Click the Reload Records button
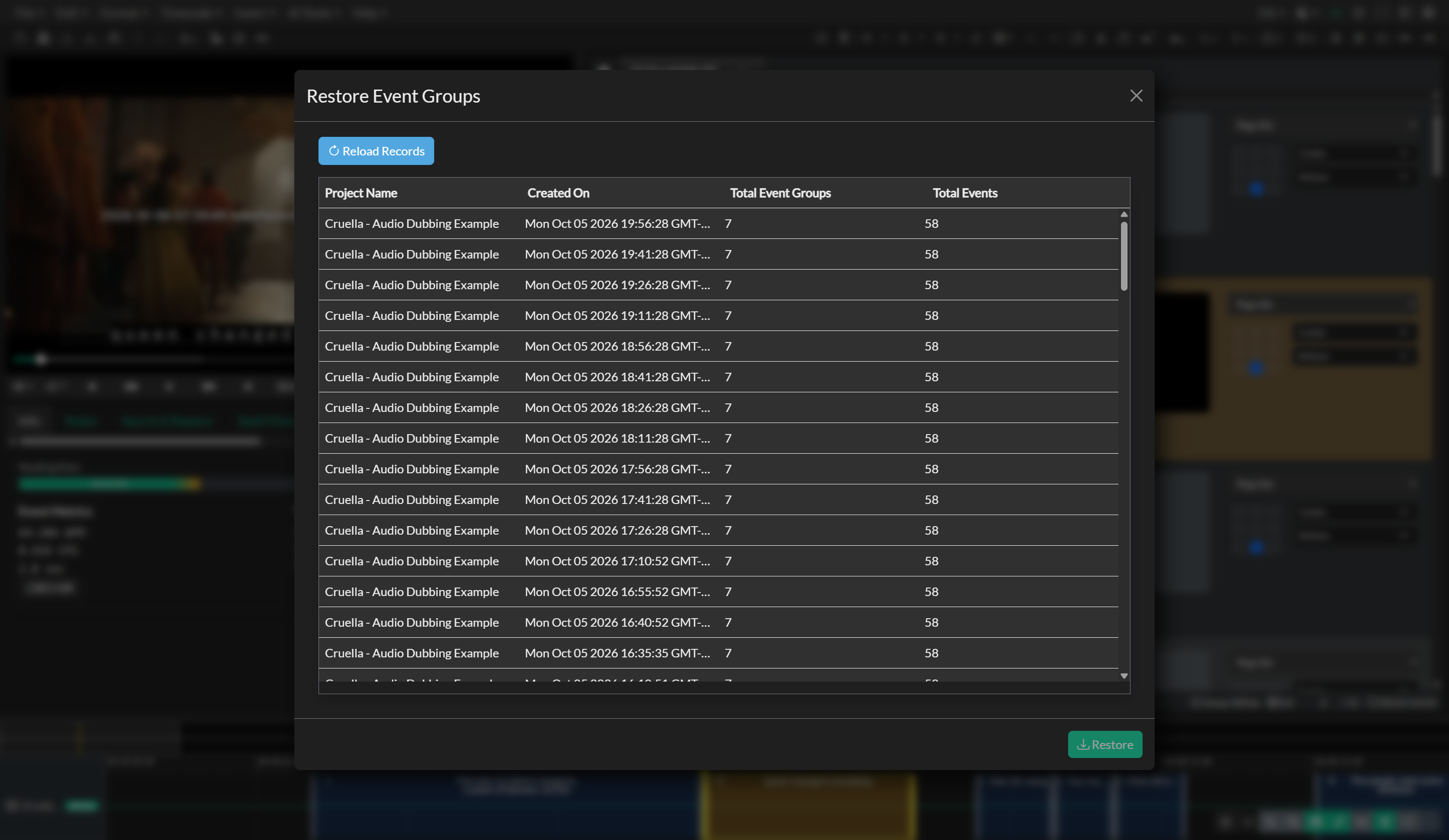The image size is (1449, 840). (376, 150)
